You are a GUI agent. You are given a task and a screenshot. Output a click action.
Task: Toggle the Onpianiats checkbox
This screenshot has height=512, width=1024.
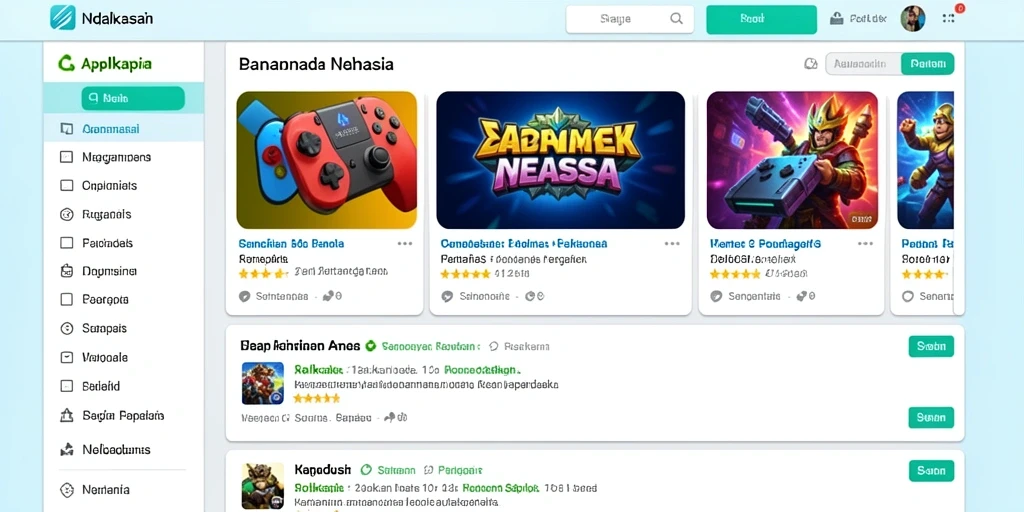(x=66, y=185)
